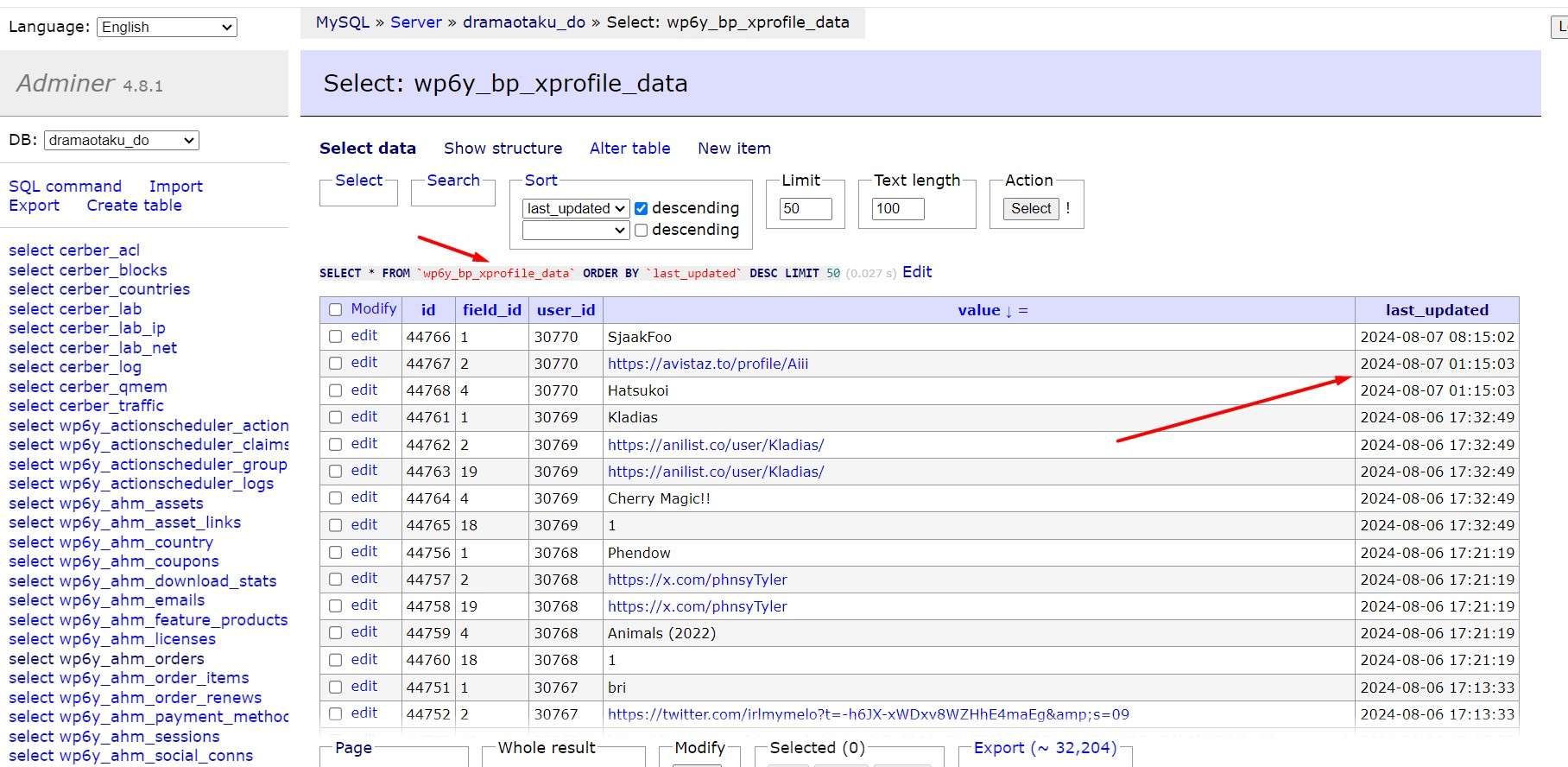
Task: Click edit for row id 44766
Action: [364, 336]
